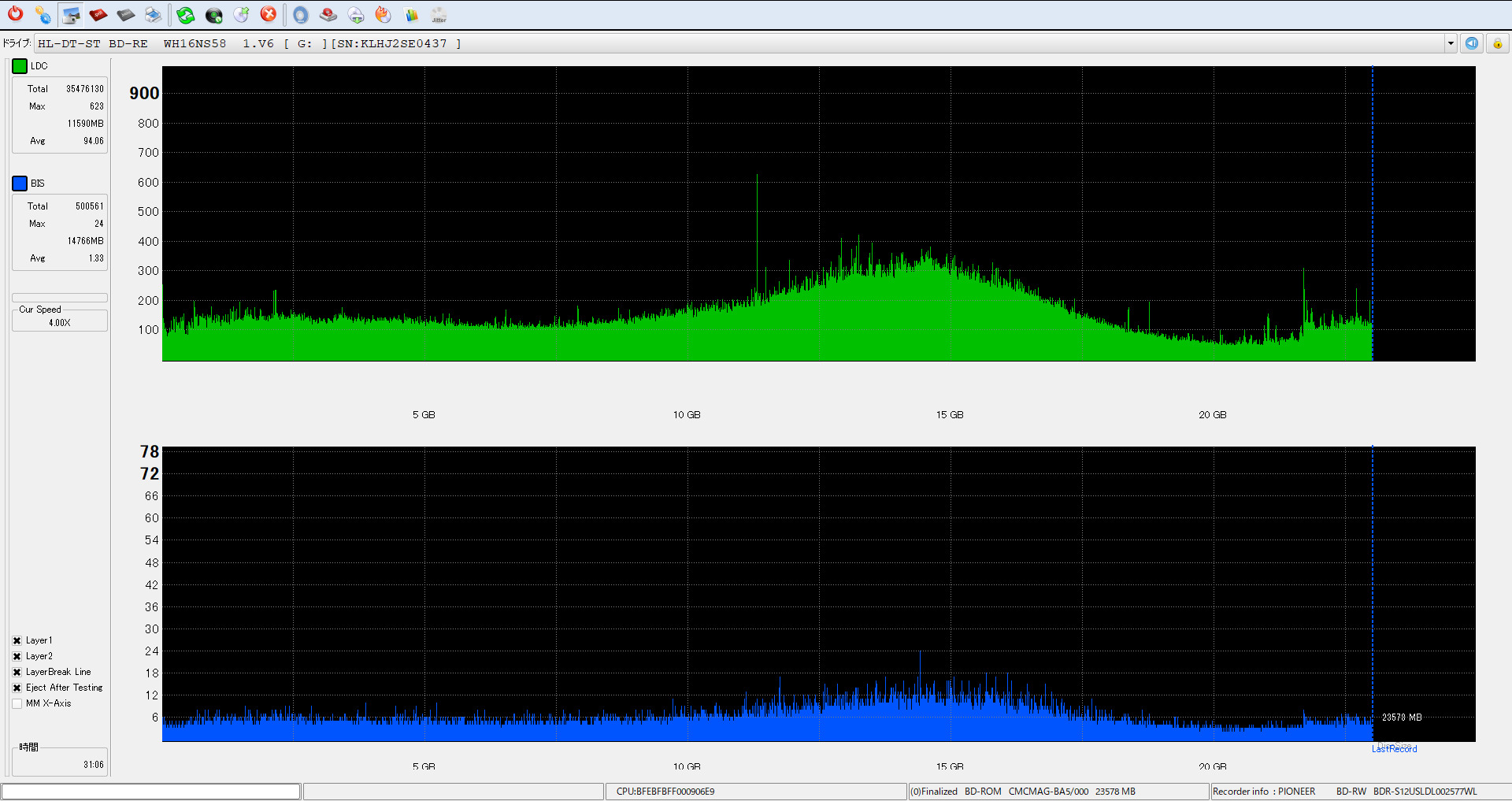Image resolution: width=1512 pixels, height=801 pixels.
Task: Click the blue BIS color swatch
Action: (x=20, y=184)
